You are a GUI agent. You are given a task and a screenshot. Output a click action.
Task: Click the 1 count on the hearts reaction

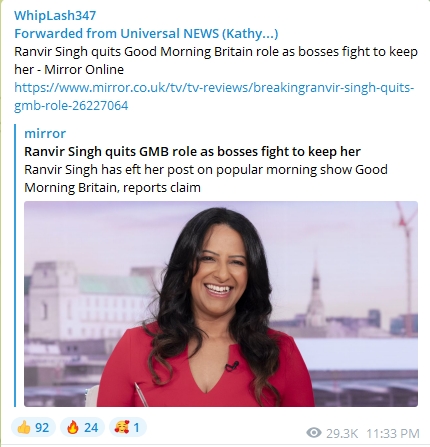136,427
